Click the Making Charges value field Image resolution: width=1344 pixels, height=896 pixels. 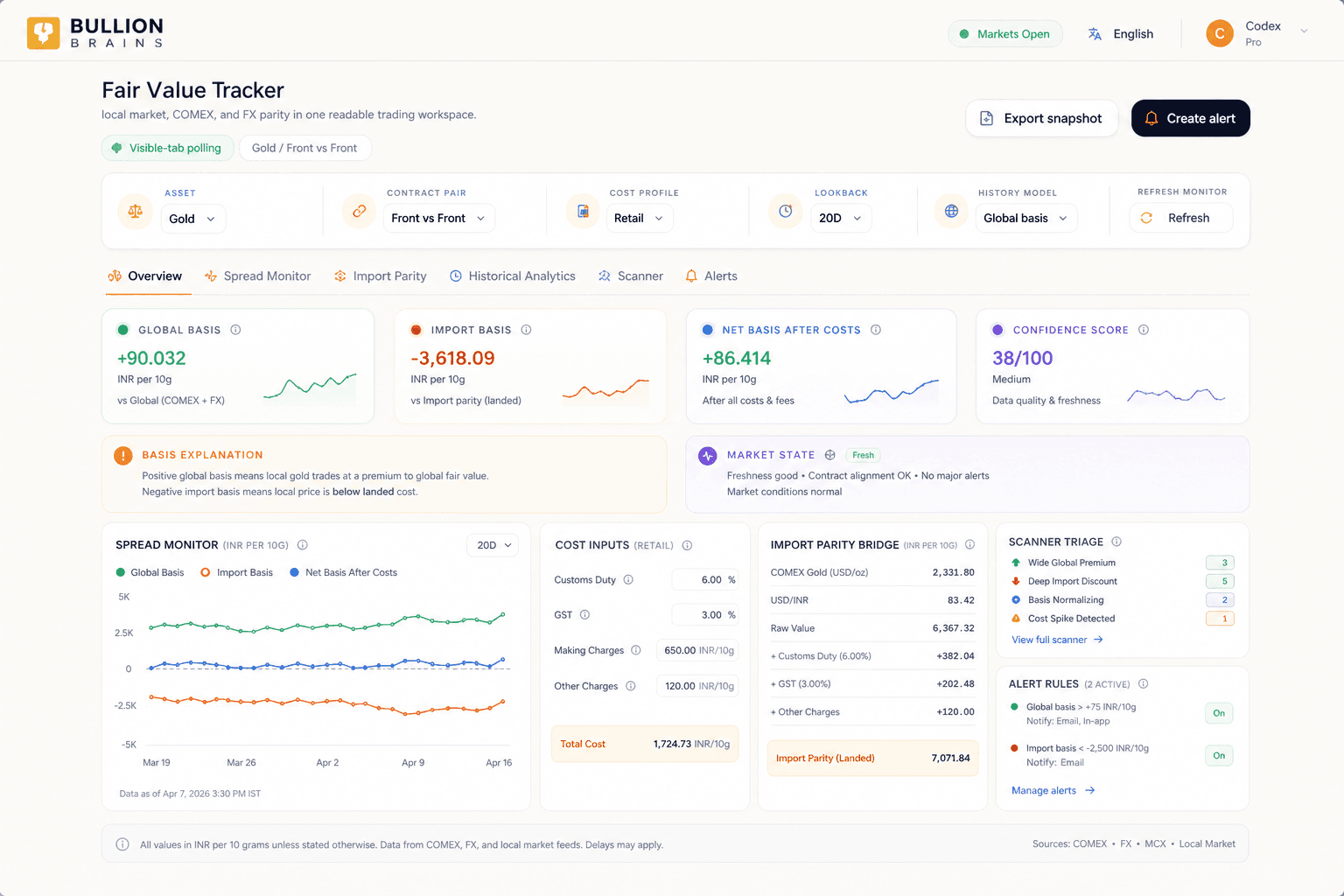coord(697,650)
